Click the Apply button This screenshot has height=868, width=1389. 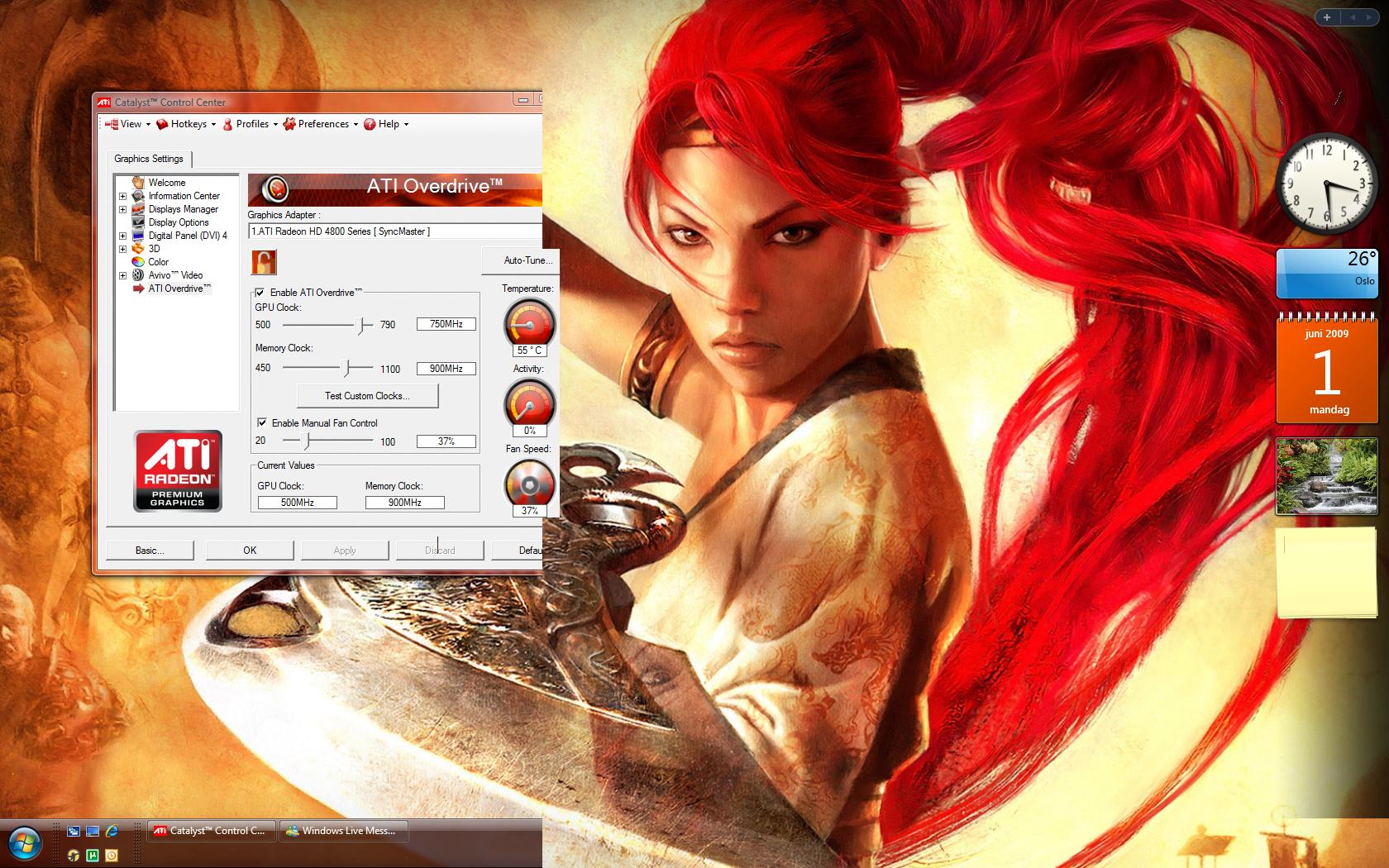click(345, 551)
